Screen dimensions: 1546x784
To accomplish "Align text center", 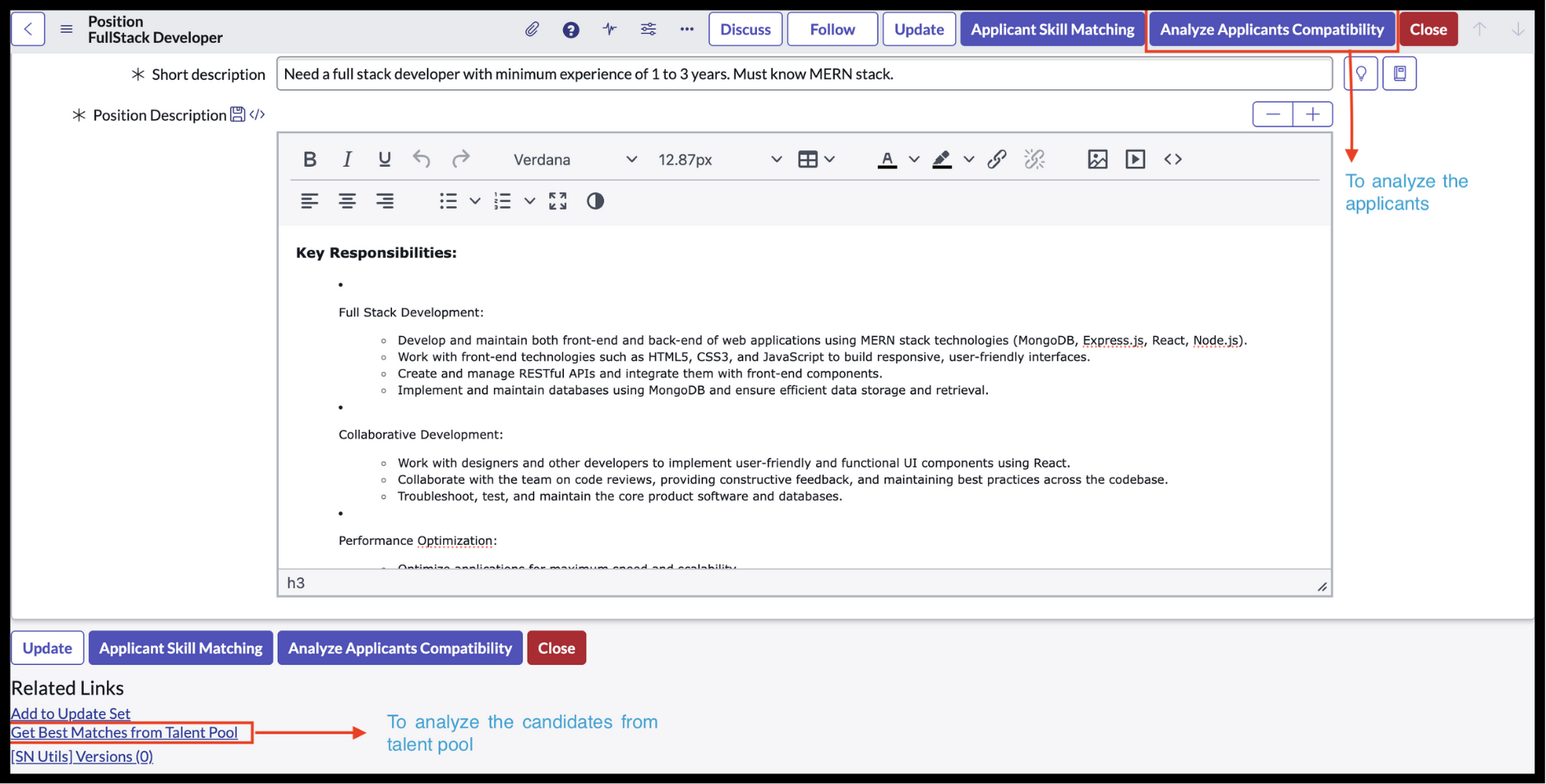I will pos(348,201).
